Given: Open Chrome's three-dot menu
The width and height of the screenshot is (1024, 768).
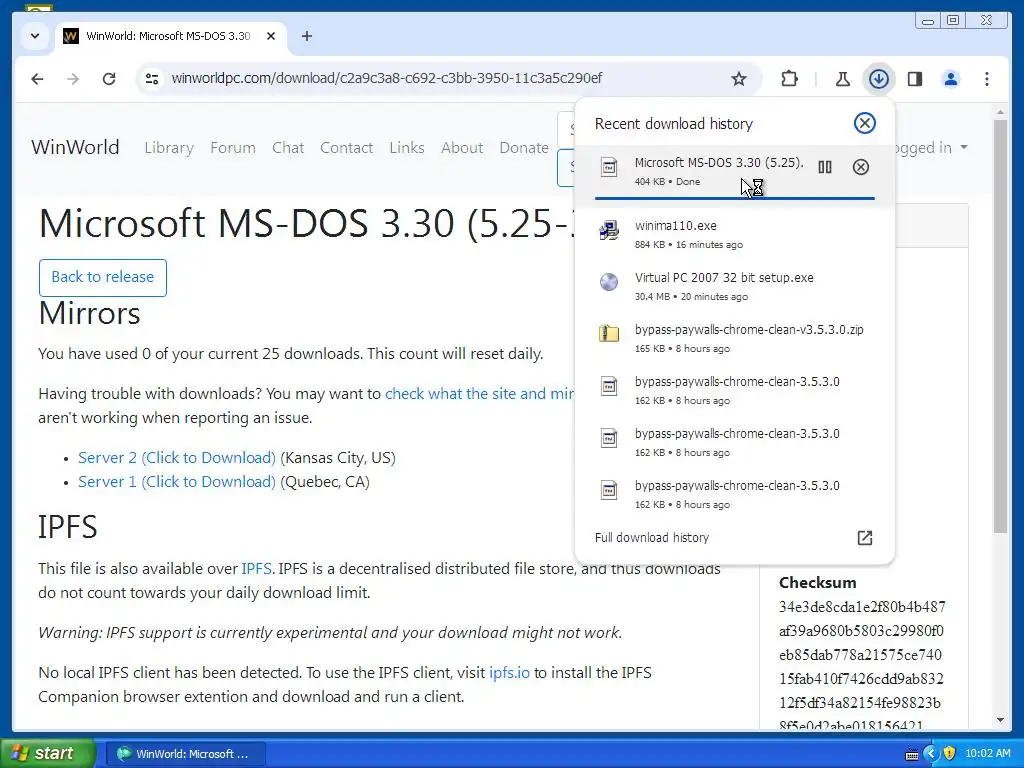Looking at the screenshot, I should coord(987,79).
